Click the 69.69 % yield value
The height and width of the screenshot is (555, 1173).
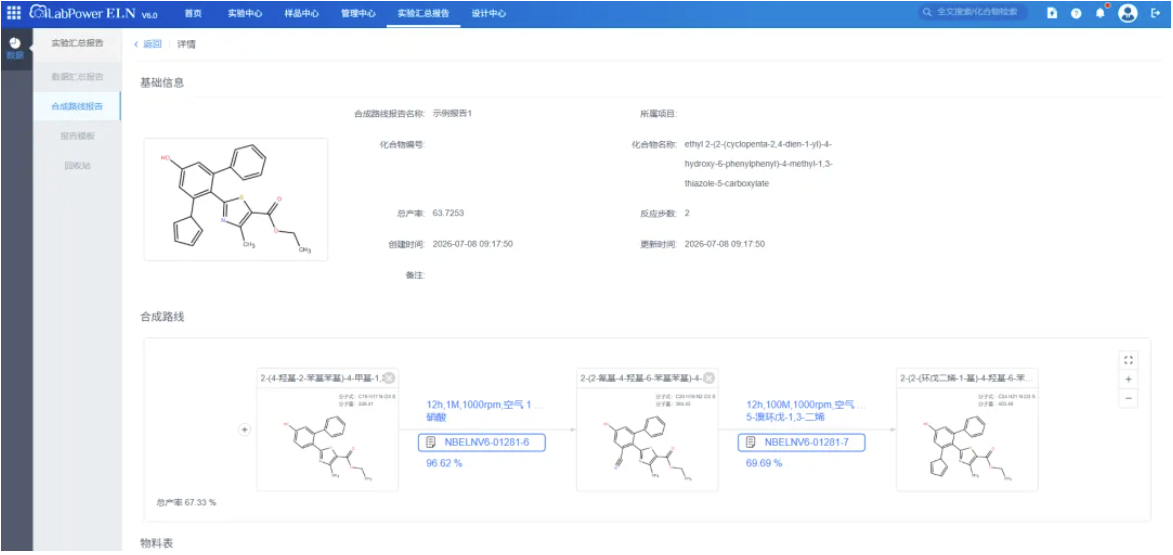click(x=765, y=464)
